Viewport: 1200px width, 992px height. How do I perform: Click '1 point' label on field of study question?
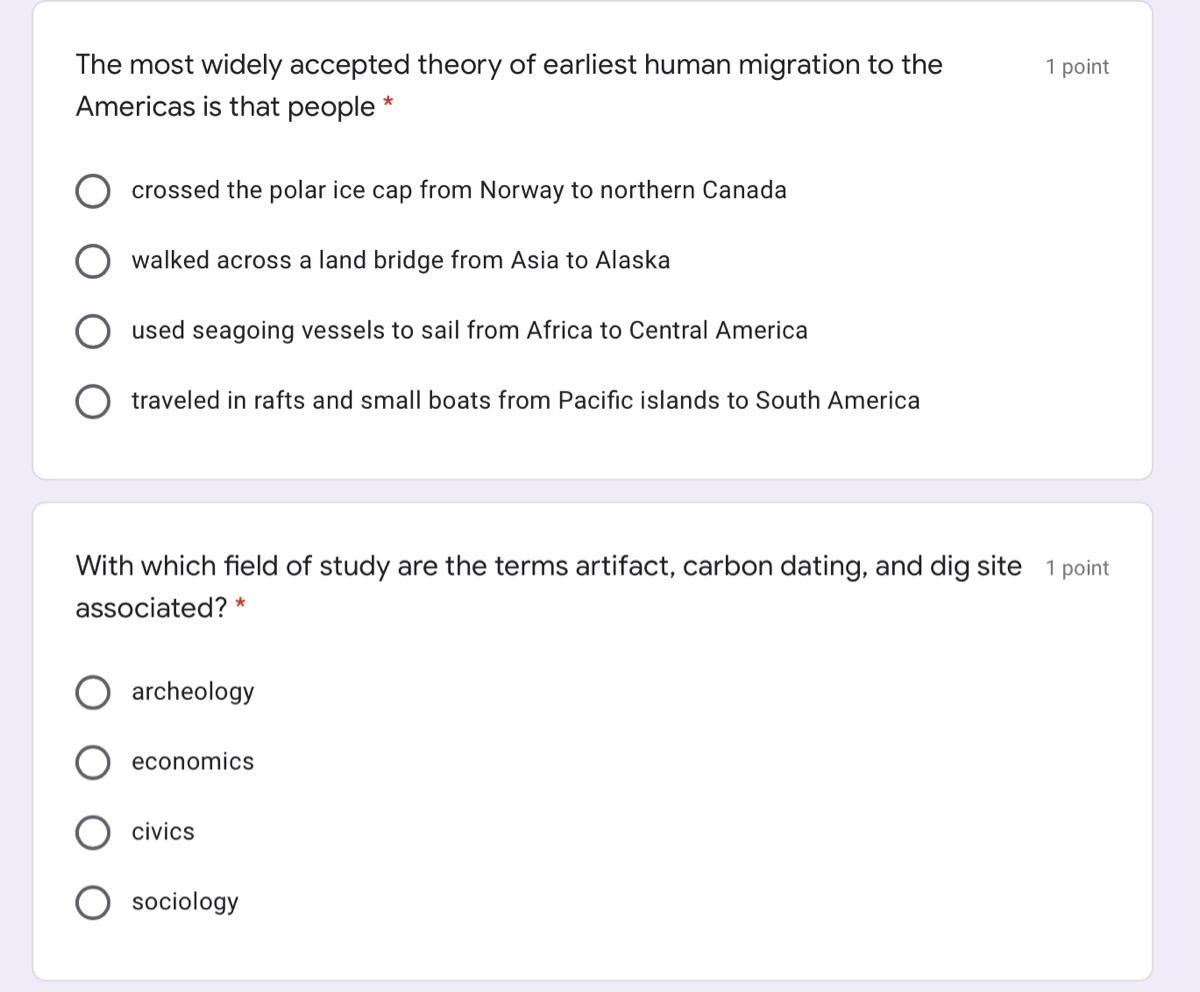(x=1077, y=568)
